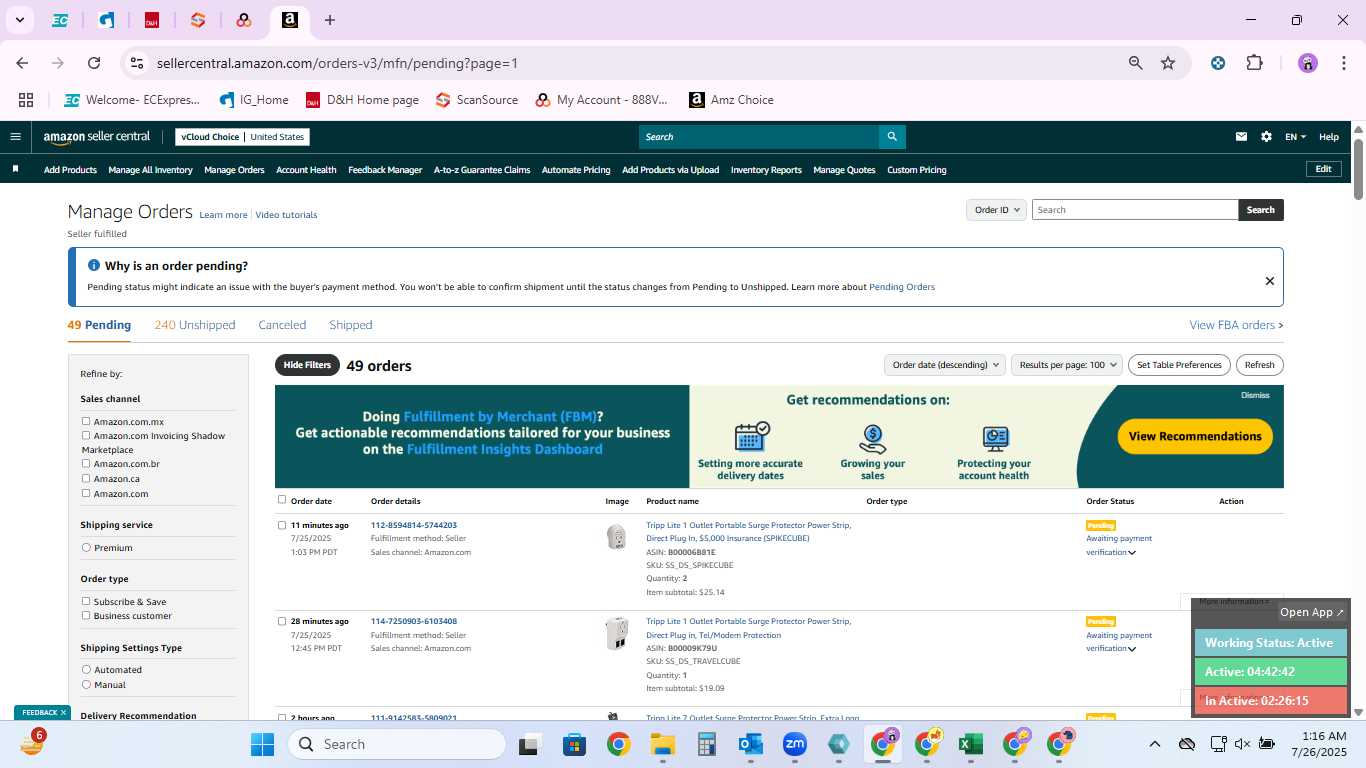The width and height of the screenshot is (1366, 768).
Task: Click the magnifier search button in header
Action: (x=892, y=137)
